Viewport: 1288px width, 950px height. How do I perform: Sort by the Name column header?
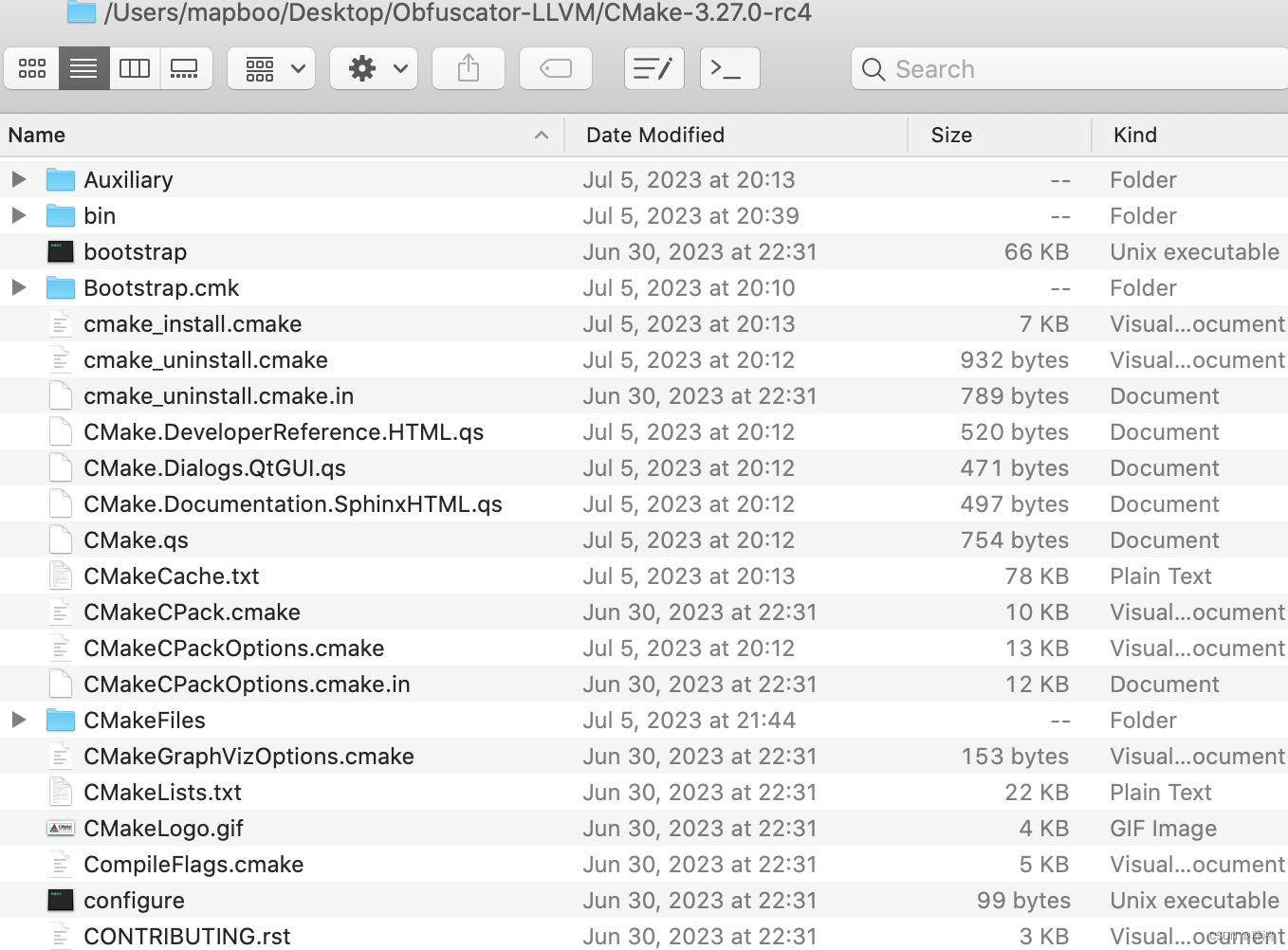click(282, 135)
